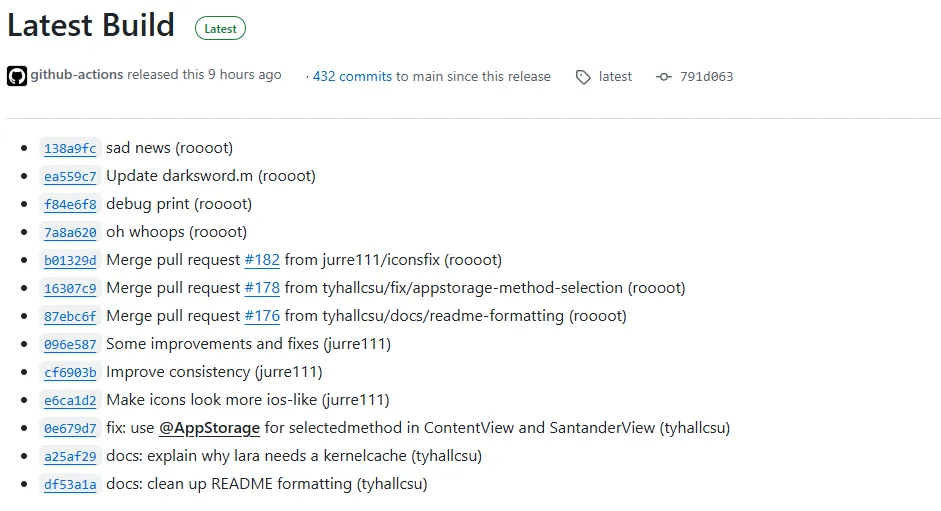Open commit f84e6f8 debug print
This screenshot has width=941, height=511.
70,205
